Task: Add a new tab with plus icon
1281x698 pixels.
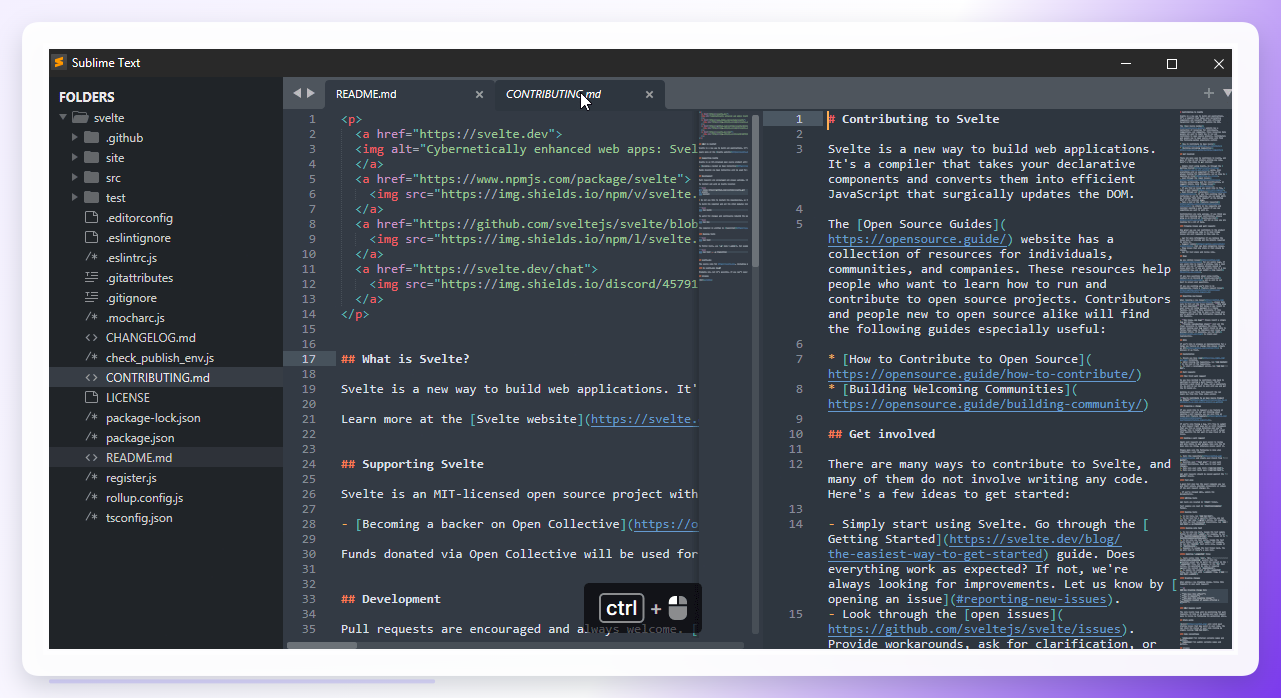Action: (1208, 93)
